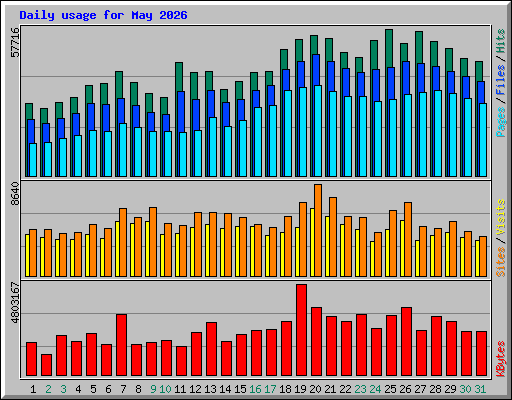Click day 21 on the x-axis
512x400 pixels.
tap(330, 389)
